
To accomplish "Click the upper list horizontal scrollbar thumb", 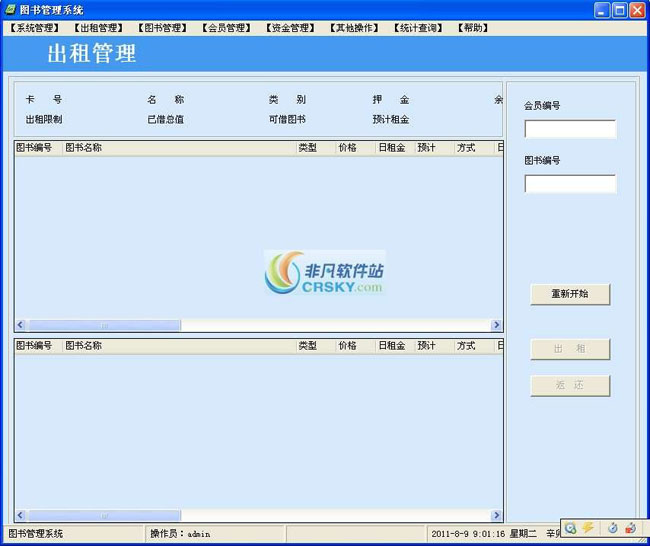I will 104,325.
